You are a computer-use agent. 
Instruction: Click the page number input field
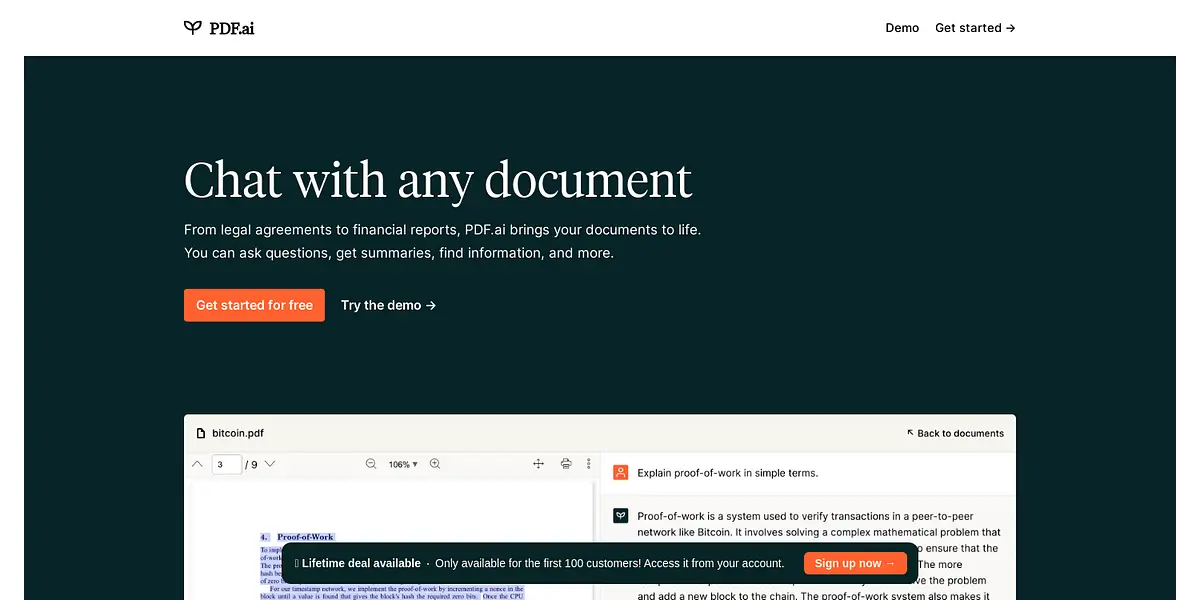tap(227, 464)
